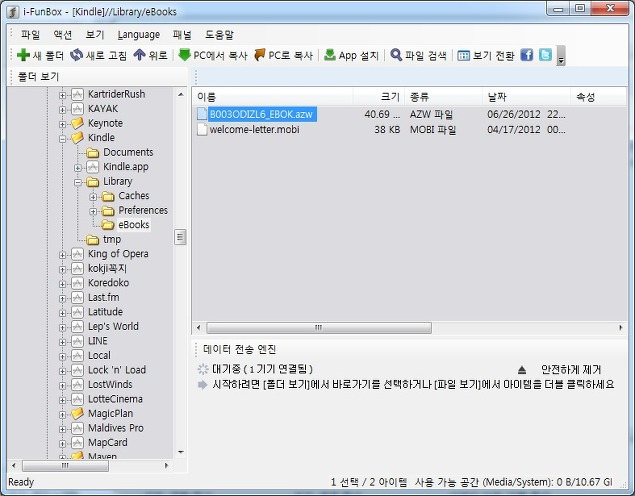Click the B003ODIZL6_EBOK.azw file icon
This screenshot has width=635, height=496.
point(202,114)
